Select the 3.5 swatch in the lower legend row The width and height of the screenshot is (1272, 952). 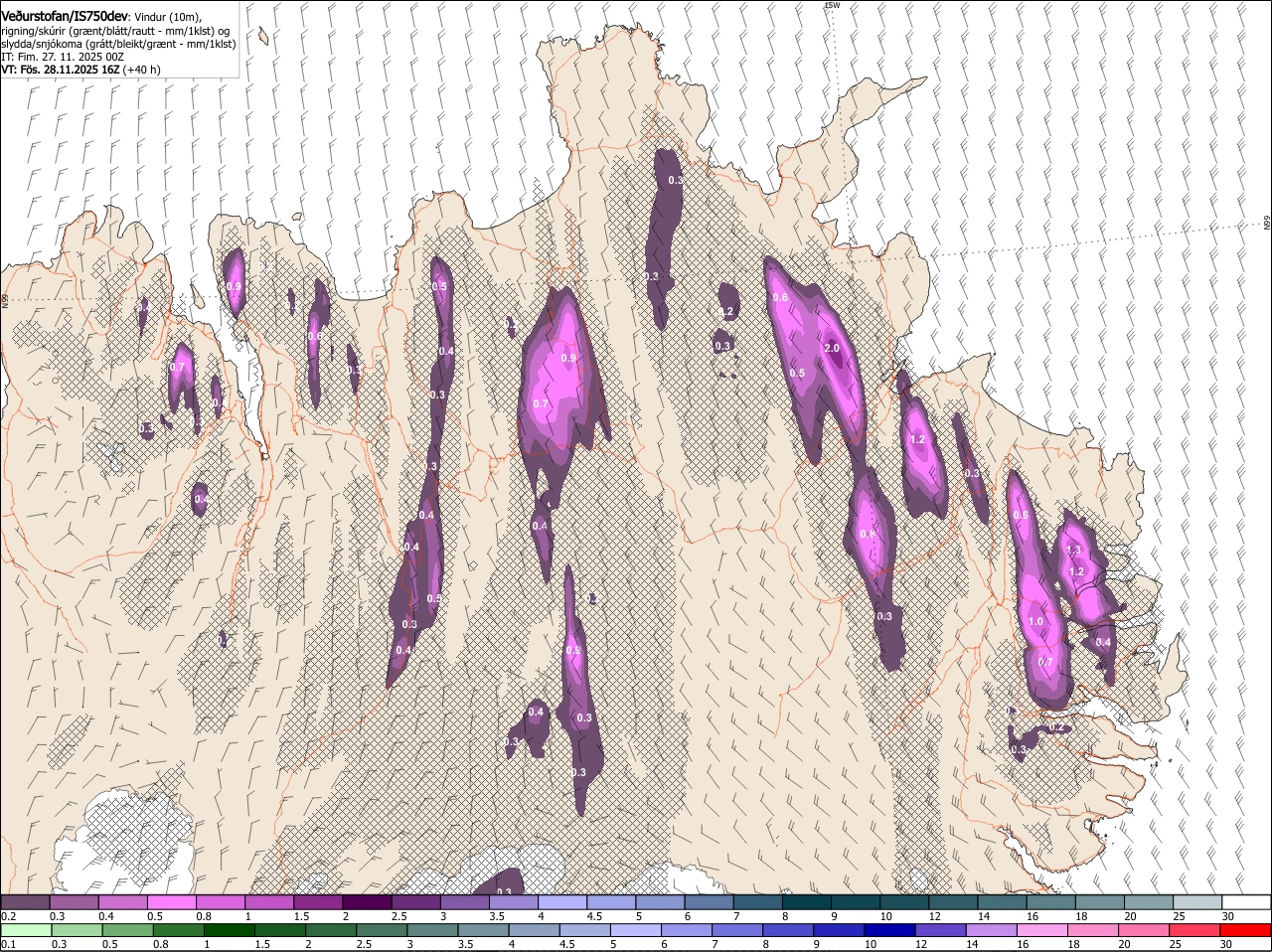pos(482,931)
